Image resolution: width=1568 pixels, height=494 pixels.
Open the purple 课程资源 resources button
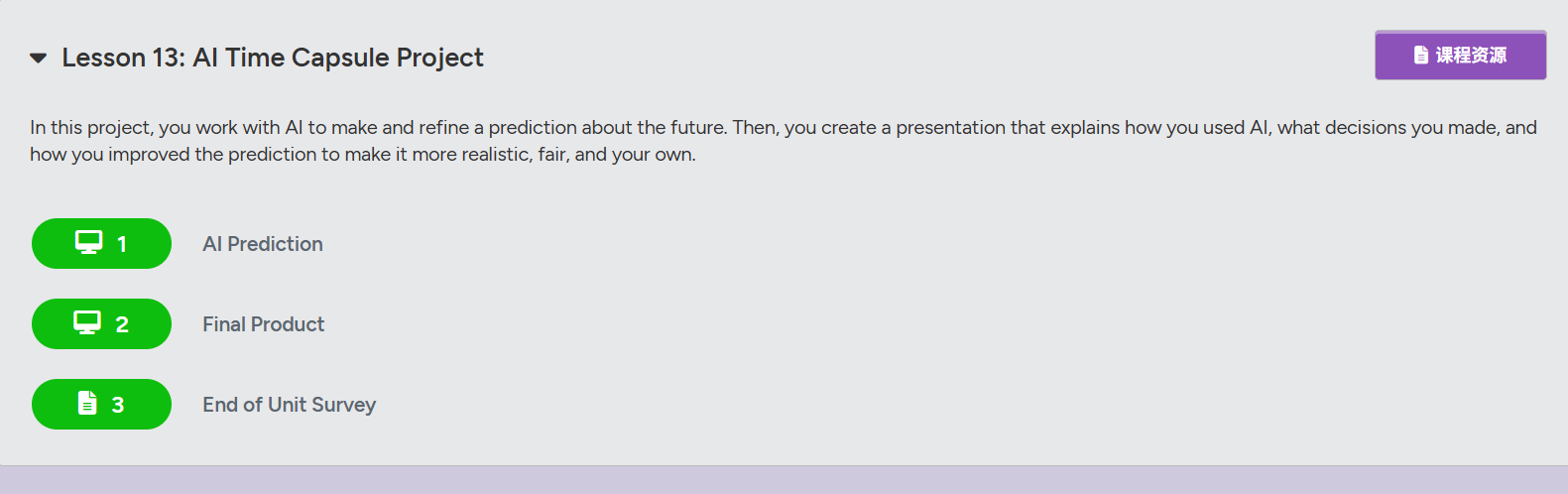click(x=1460, y=55)
